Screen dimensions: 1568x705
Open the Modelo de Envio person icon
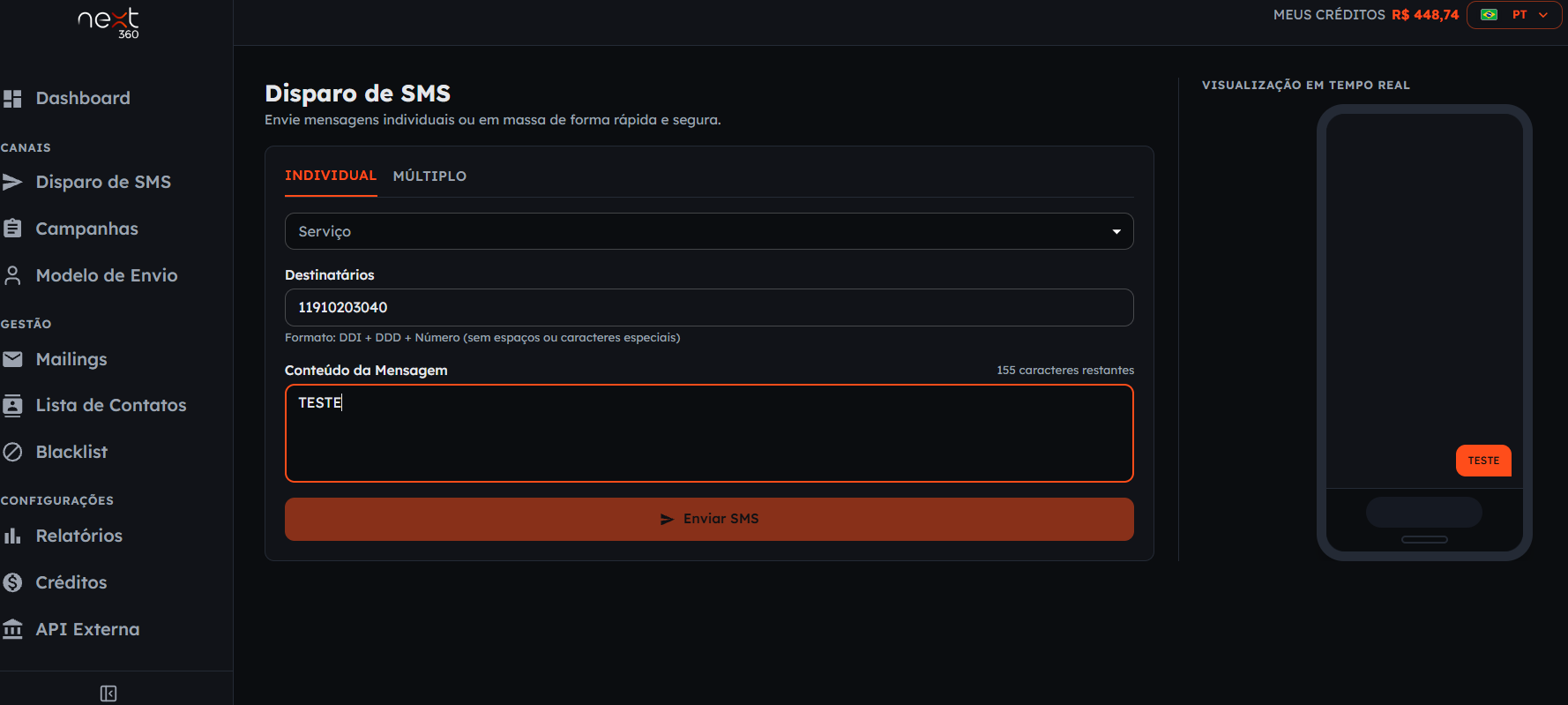(12, 275)
